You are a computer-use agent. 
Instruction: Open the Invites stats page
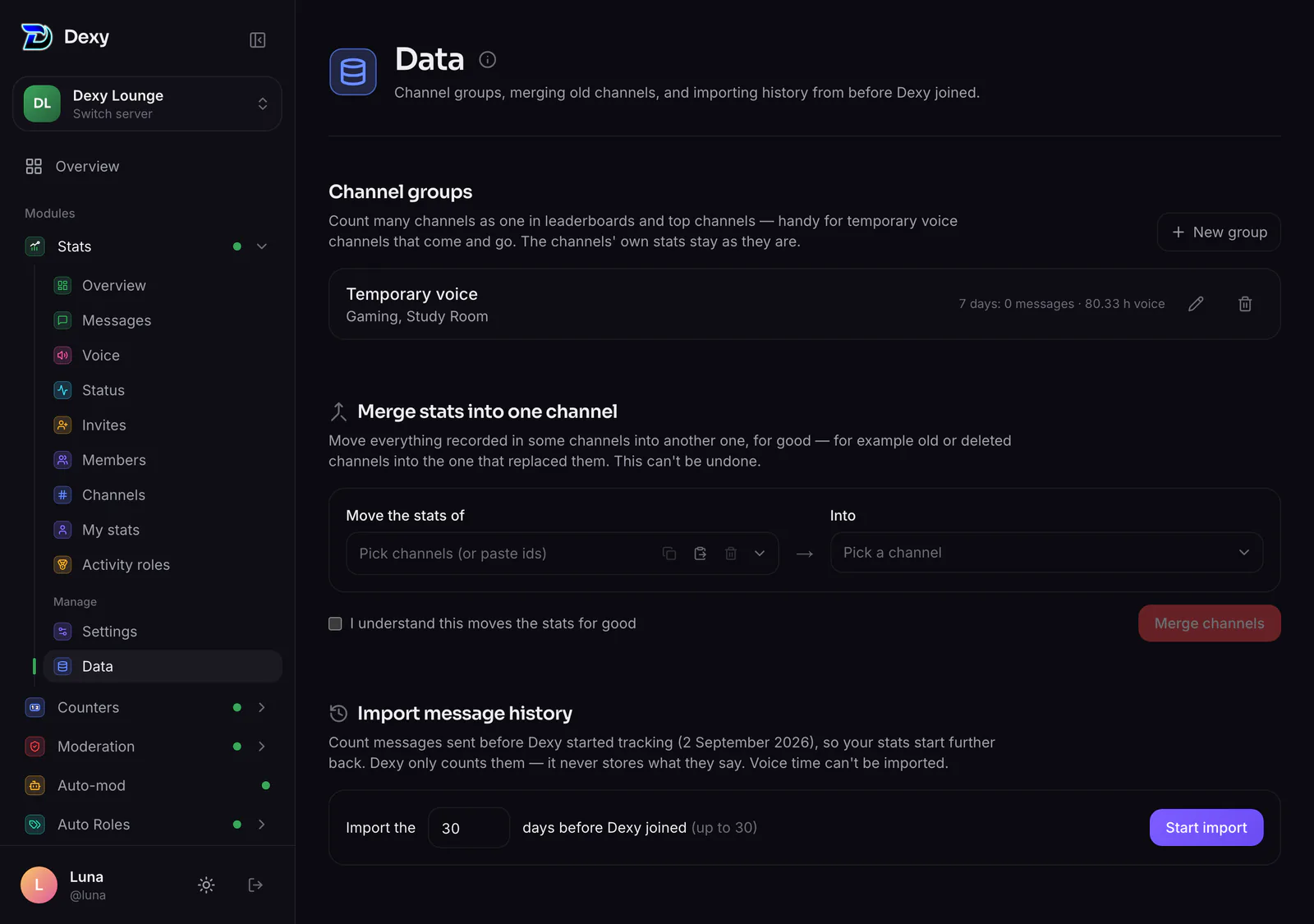click(163, 425)
